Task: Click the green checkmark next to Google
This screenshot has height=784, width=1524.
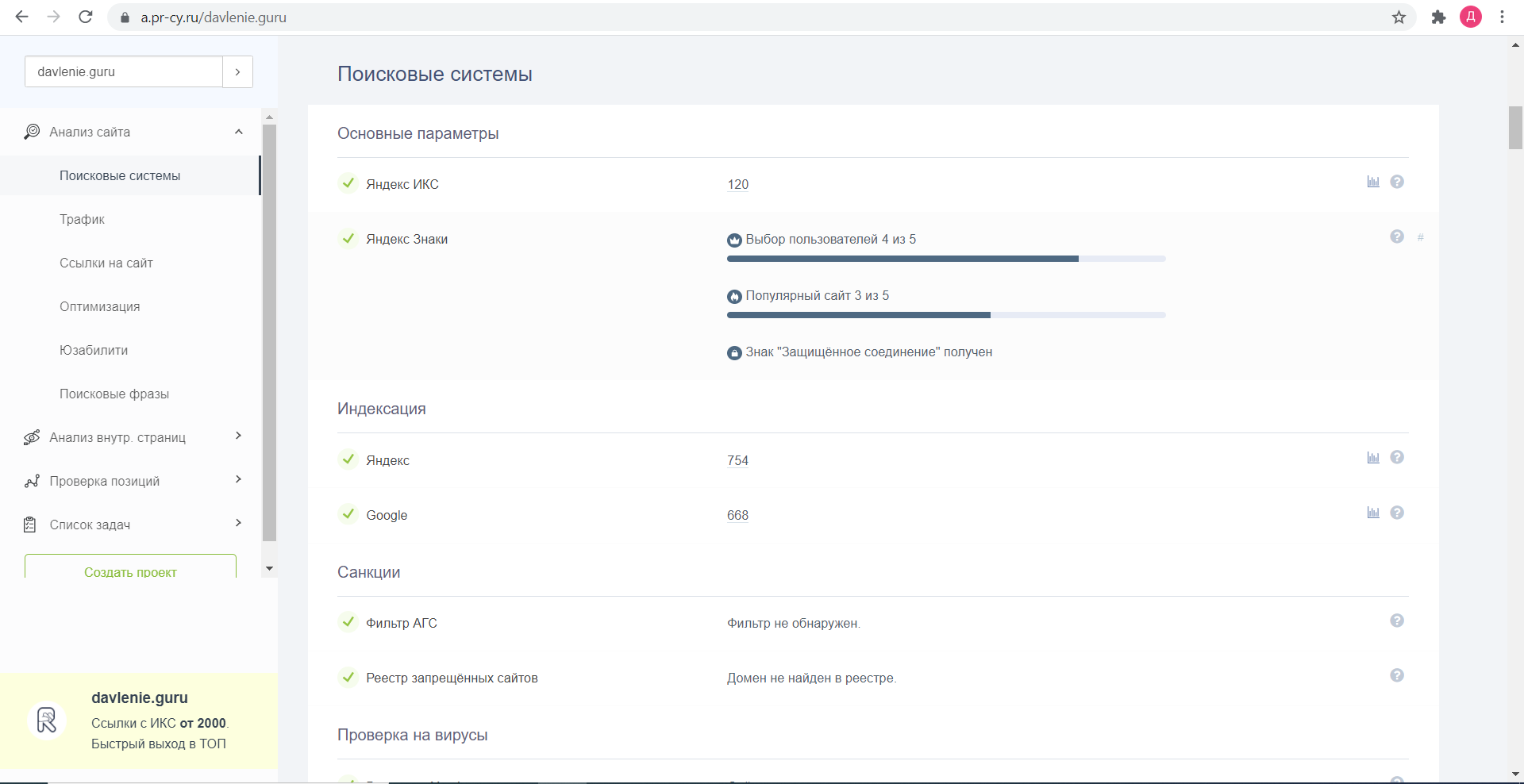Action: point(348,514)
